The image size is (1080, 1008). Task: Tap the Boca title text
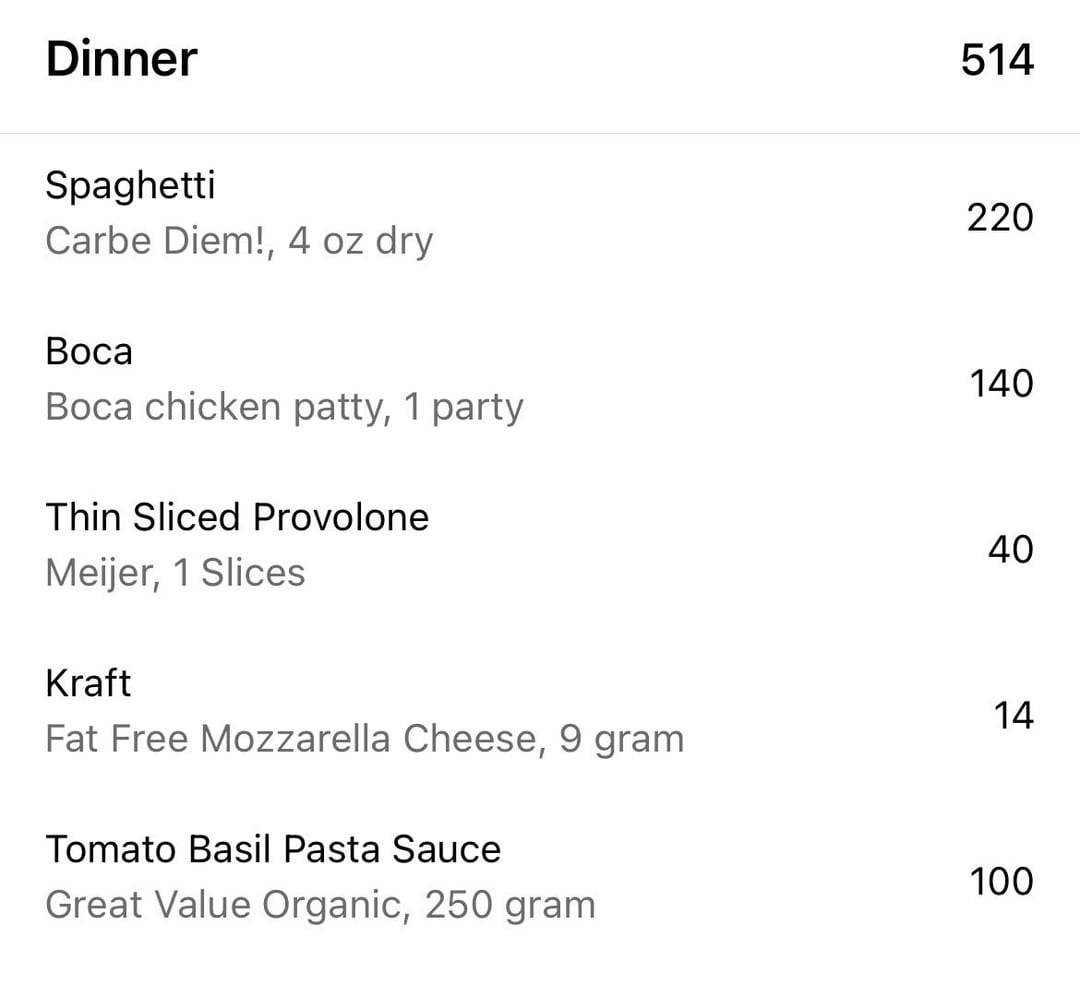pos(89,352)
